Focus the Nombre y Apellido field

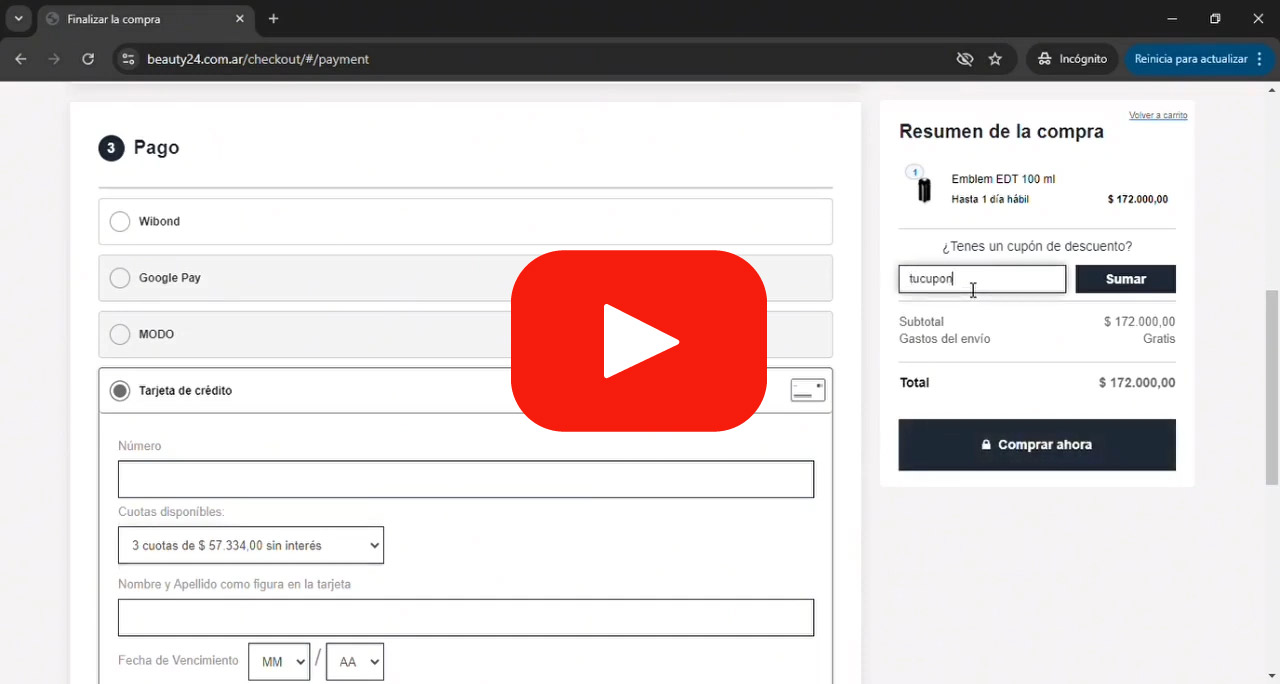(466, 617)
